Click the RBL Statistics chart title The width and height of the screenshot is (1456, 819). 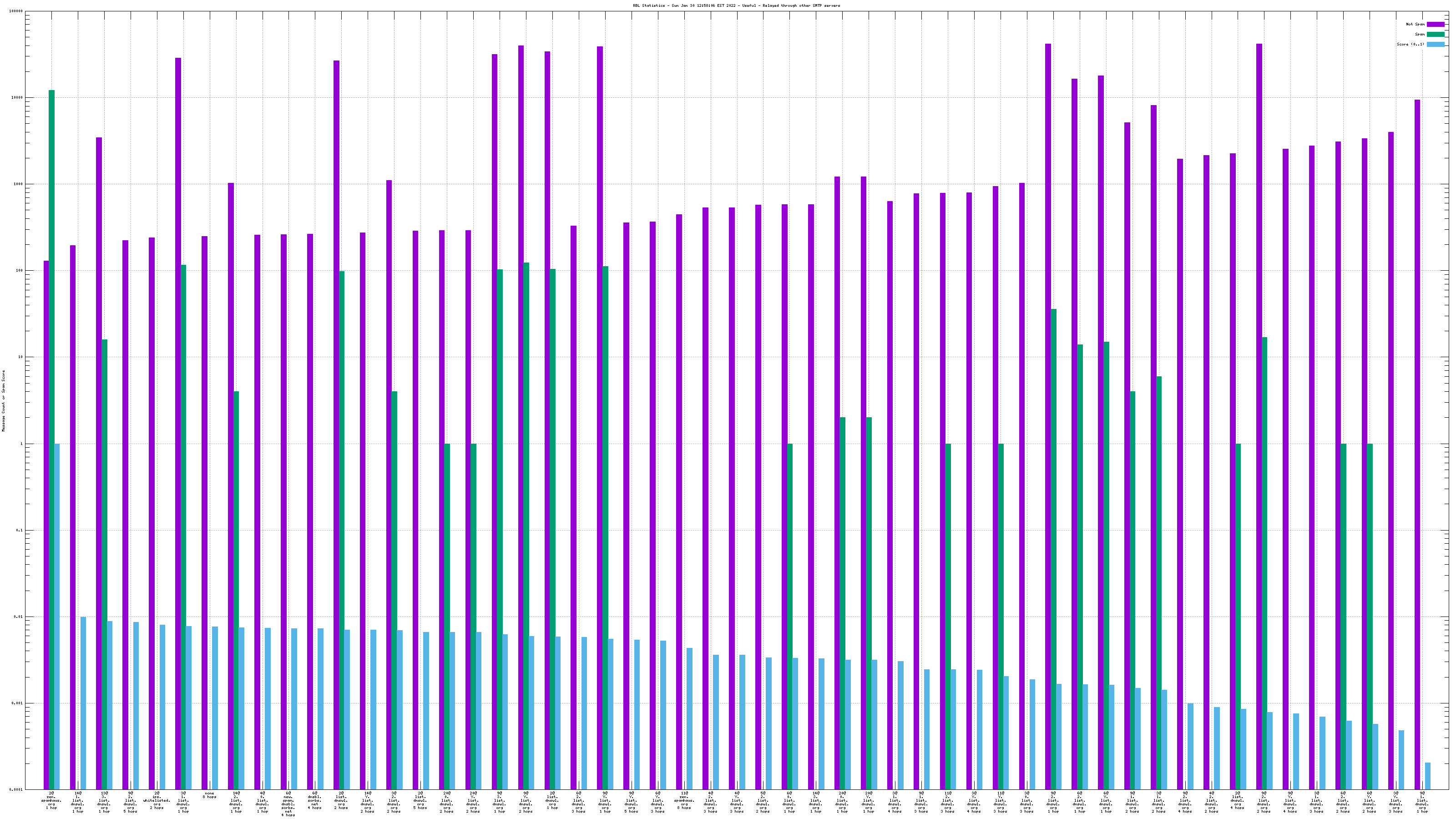[736, 5]
